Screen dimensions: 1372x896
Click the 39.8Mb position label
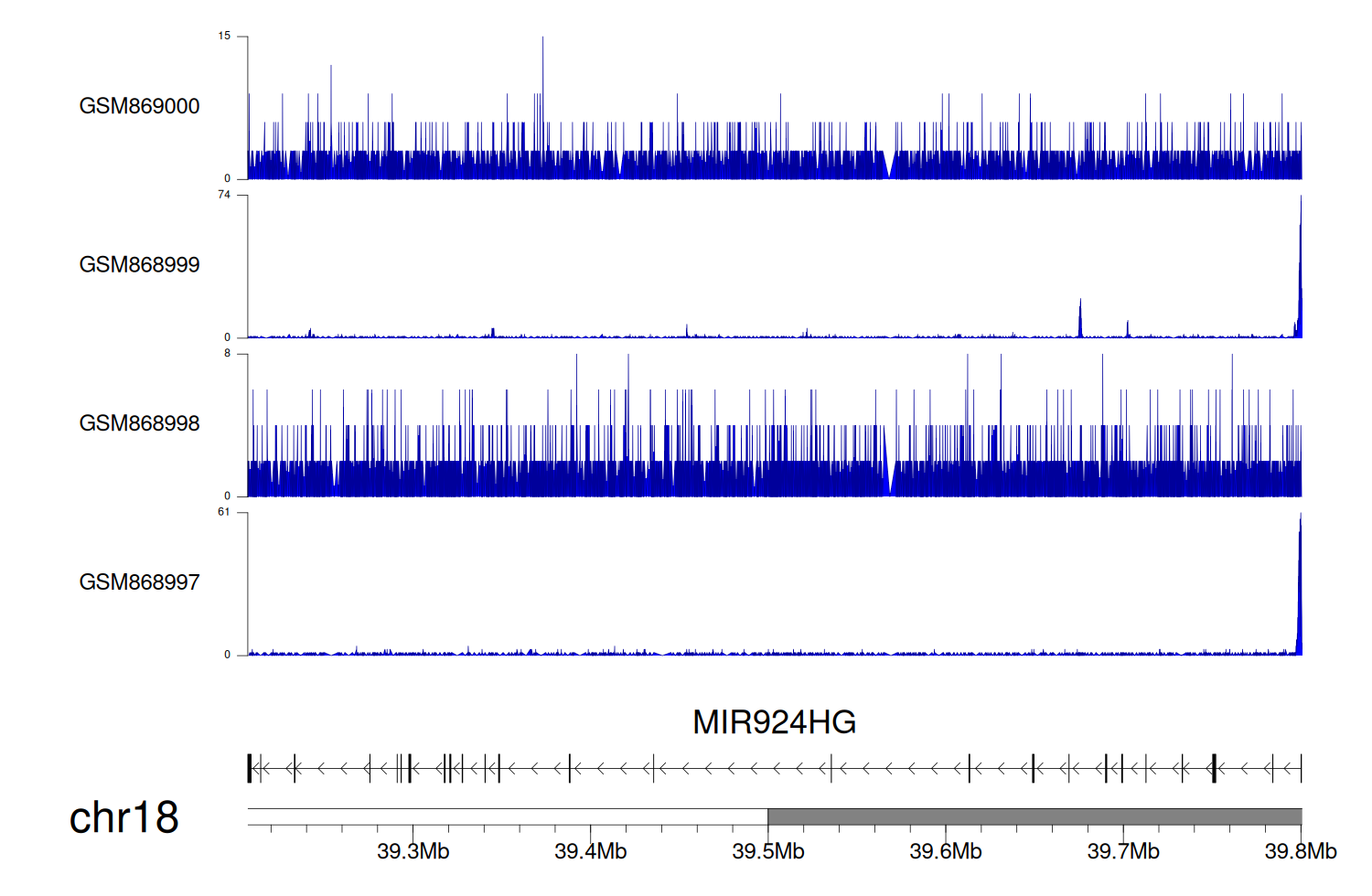point(1300,852)
